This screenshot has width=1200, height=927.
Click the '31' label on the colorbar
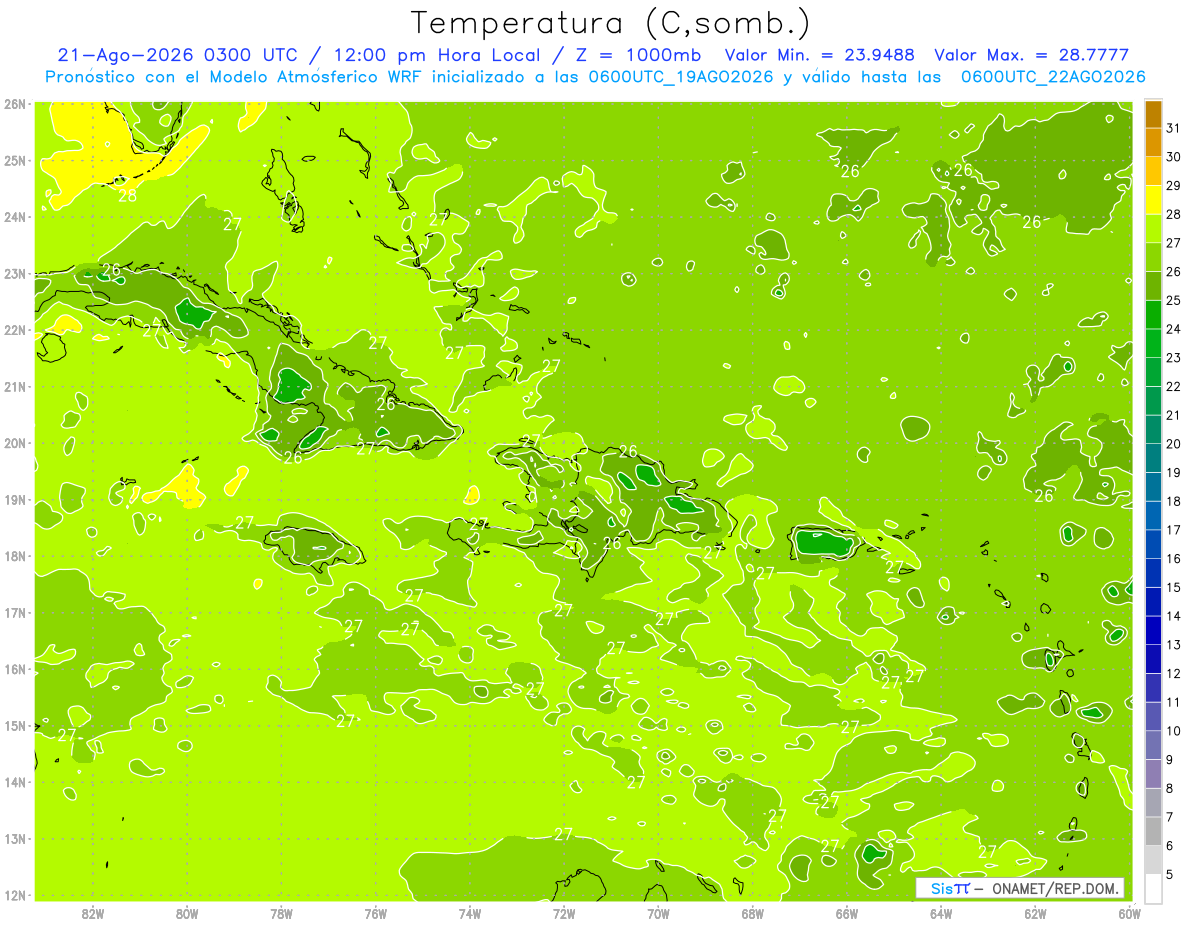[1174, 128]
